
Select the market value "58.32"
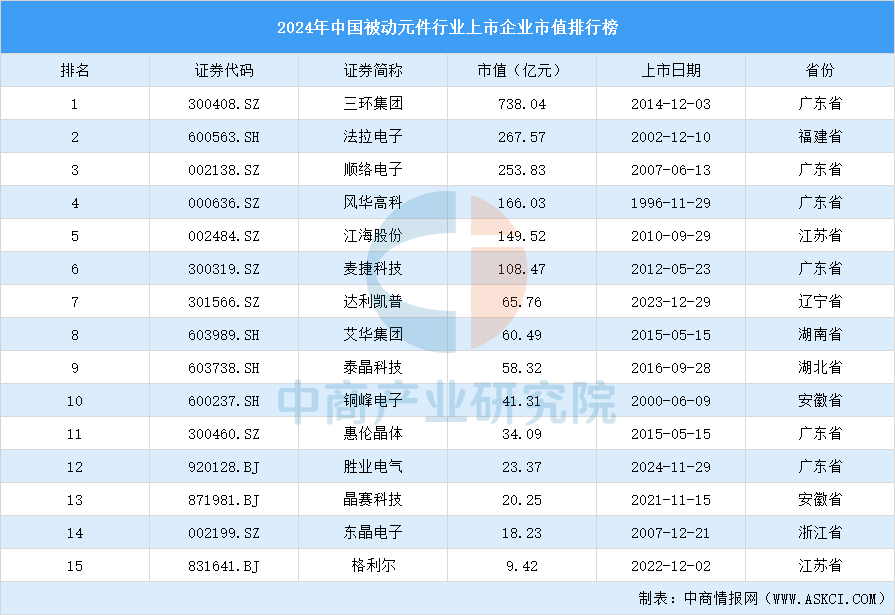pos(522,368)
